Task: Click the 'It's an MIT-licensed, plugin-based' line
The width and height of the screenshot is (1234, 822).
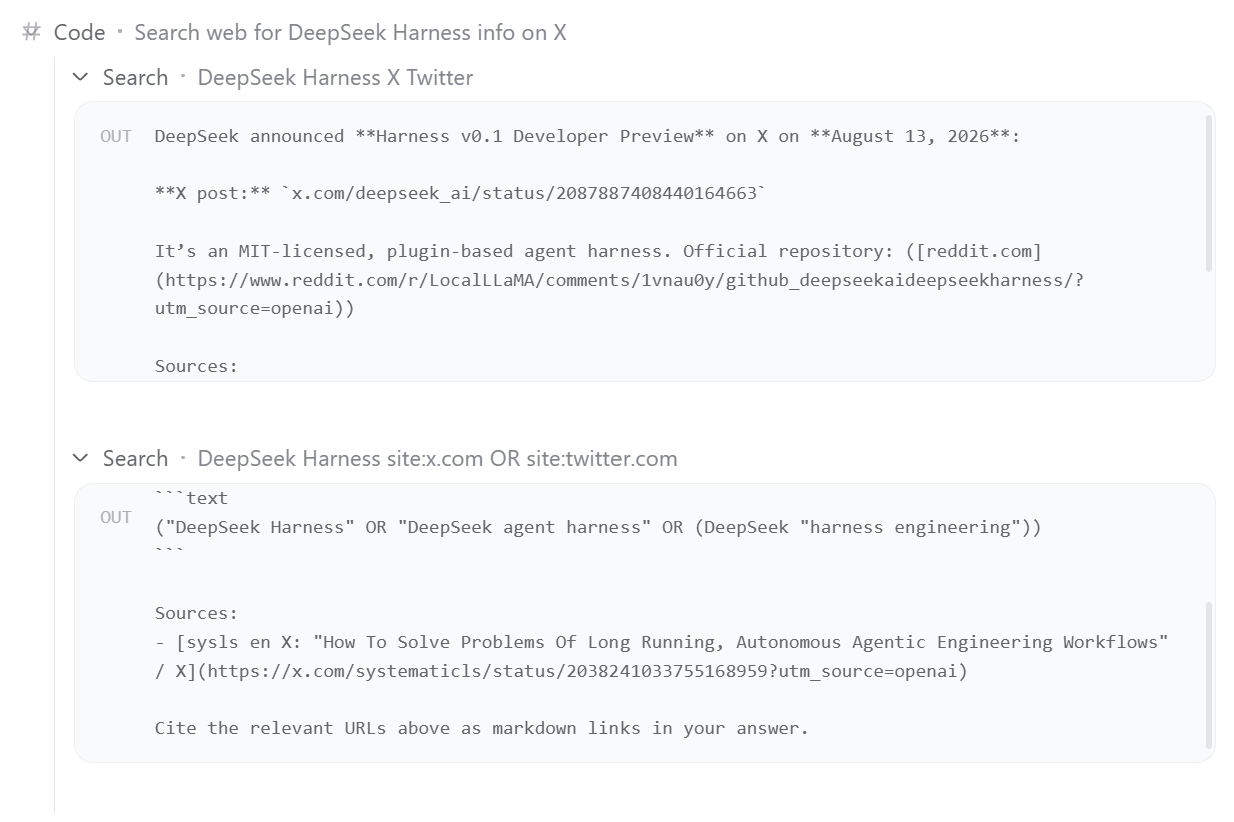Action: [x=599, y=251]
